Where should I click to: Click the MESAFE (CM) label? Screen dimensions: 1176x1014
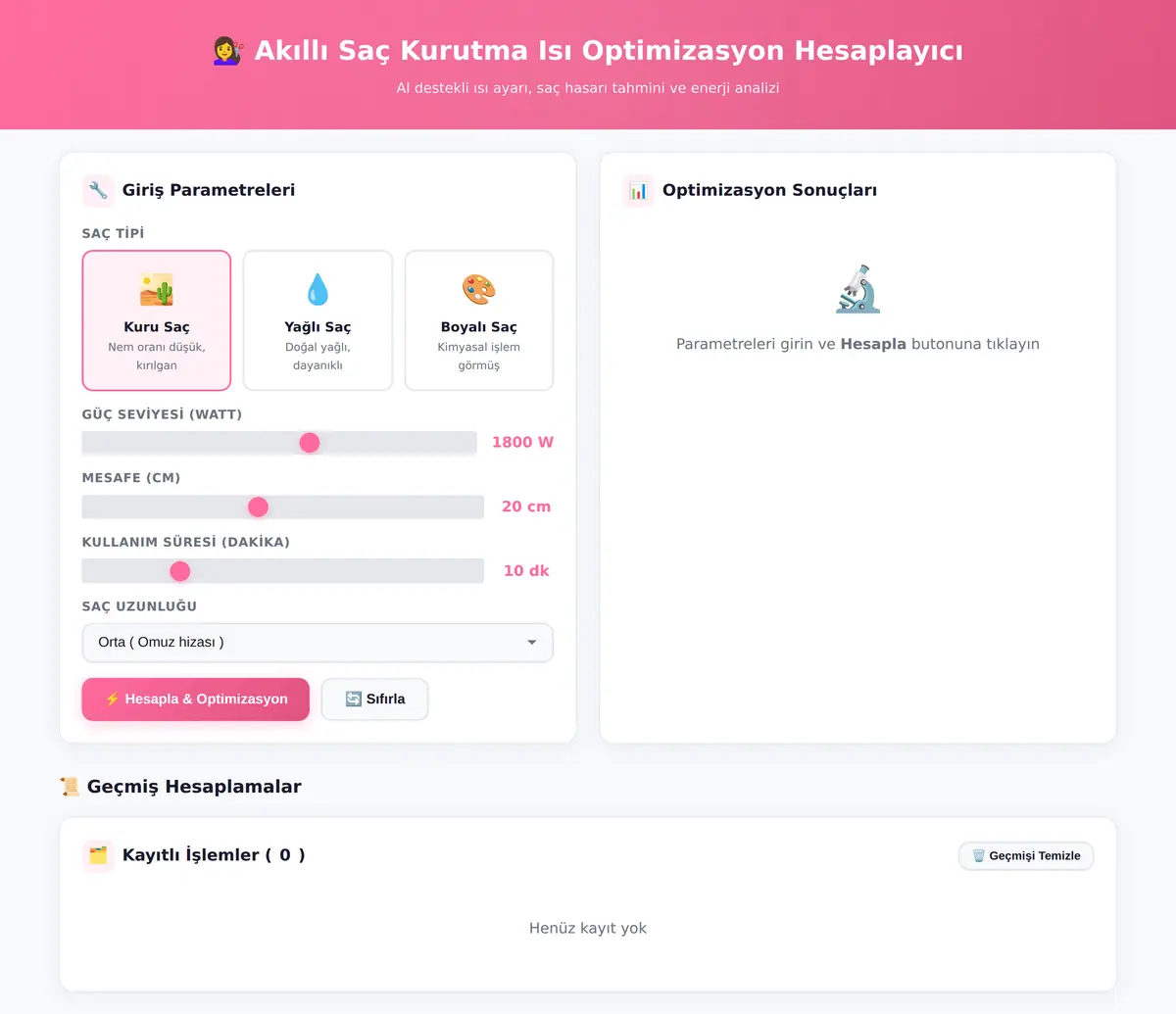(x=131, y=478)
